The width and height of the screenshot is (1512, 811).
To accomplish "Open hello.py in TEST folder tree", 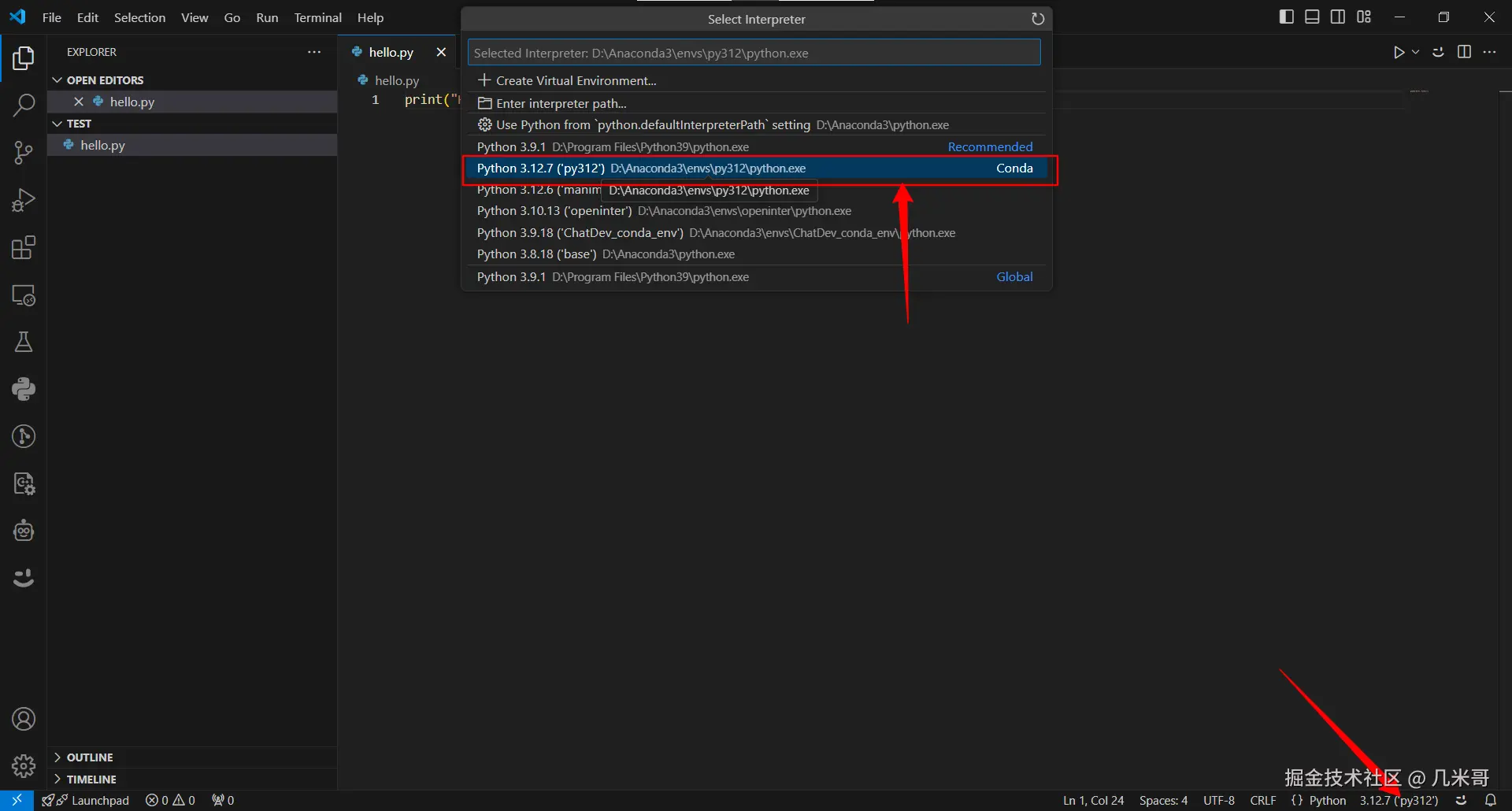I will pyautogui.click(x=192, y=145).
